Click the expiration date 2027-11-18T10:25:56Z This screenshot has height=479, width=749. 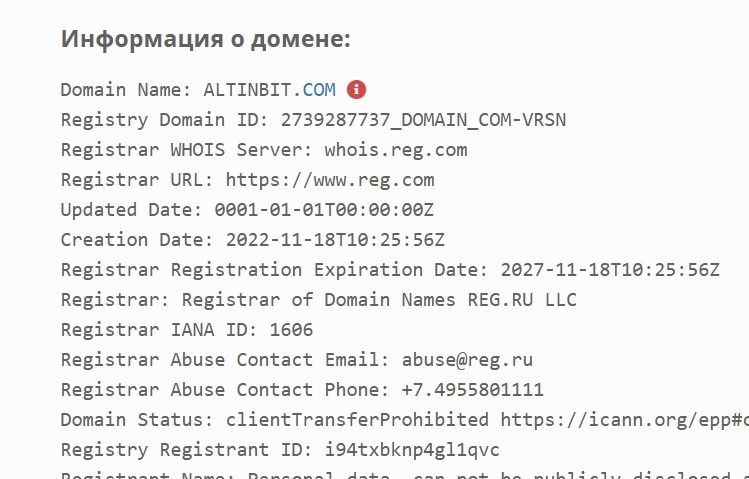click(x=610, y=270)
